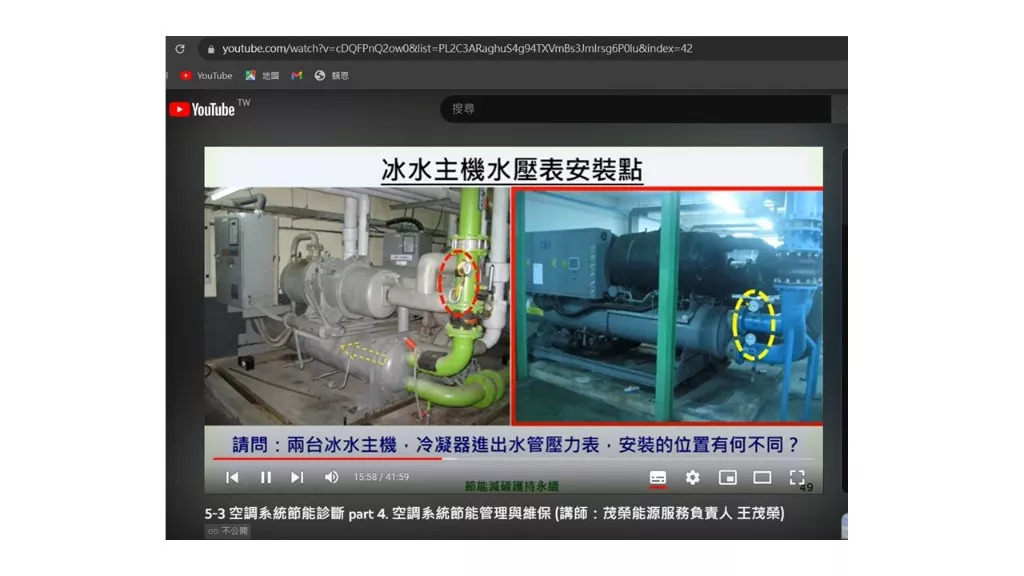Seek on the red video progress bar

(513, 459)
